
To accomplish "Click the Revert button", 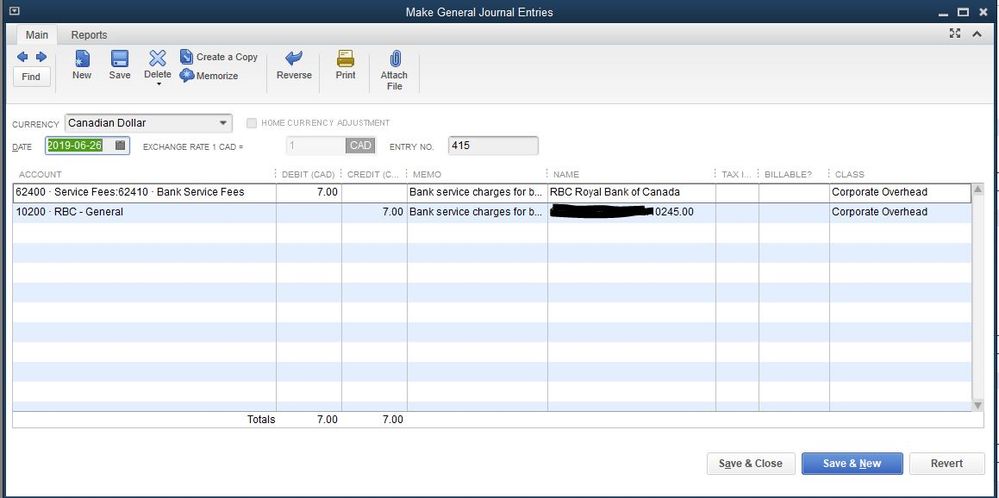I will tap(947, 464).
